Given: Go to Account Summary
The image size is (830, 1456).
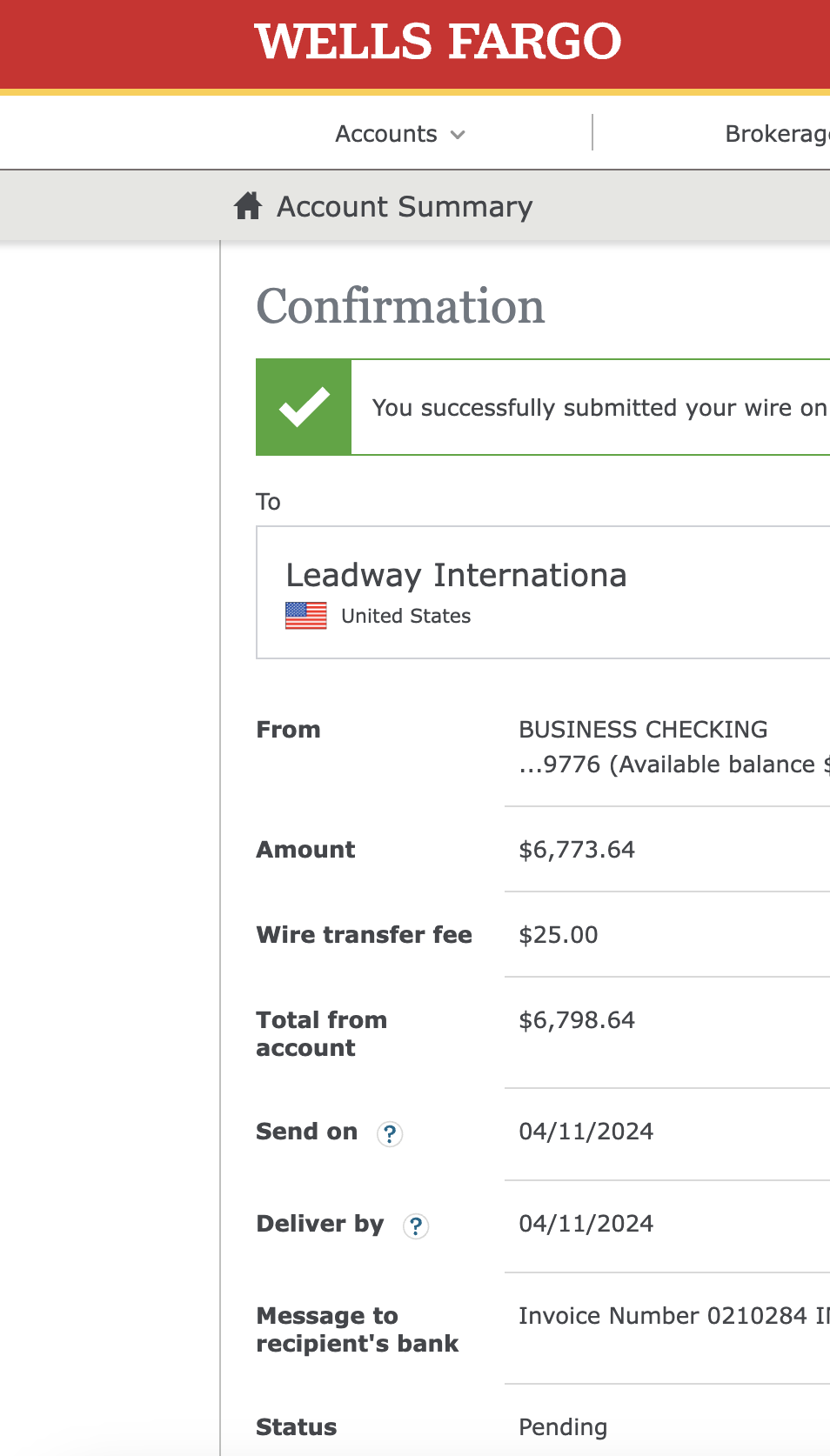Looking at the screenshot, I should 405,207.
